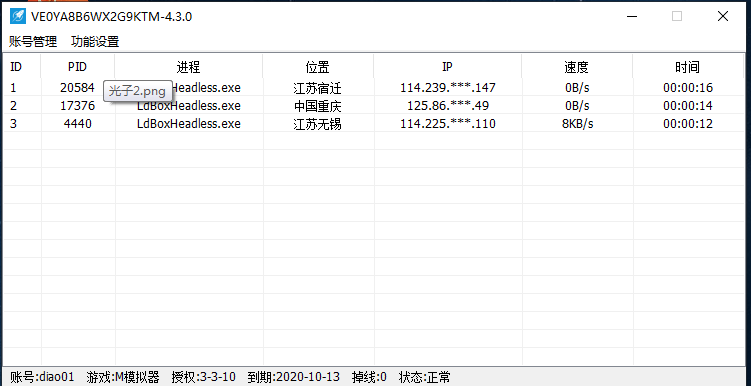Click IP 114.225.***.110
The width and height of the screenshot is (751, 386).
pos(448,124)
